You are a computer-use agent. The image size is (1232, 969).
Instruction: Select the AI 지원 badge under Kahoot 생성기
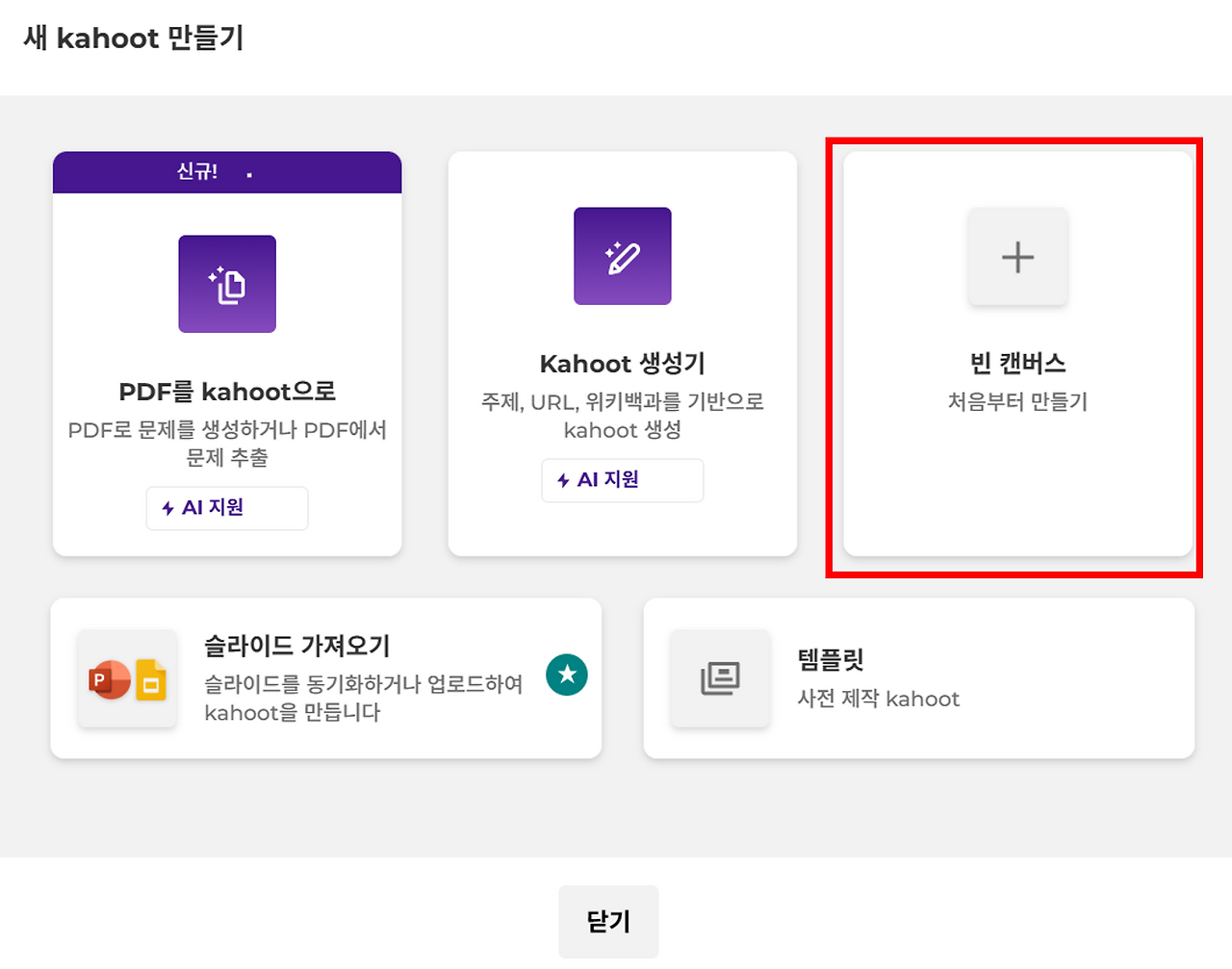623,480
